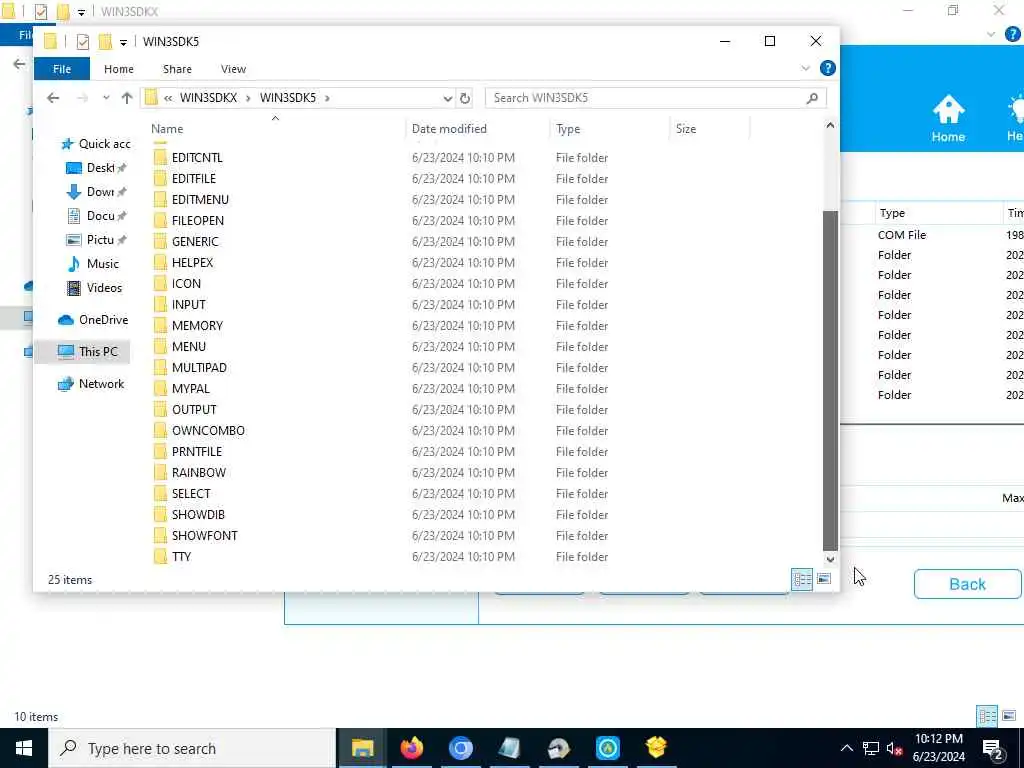The image size is (1024, 768).
Task: Open Desktop in the navigation pane
Action: click(x=96, y=168)
